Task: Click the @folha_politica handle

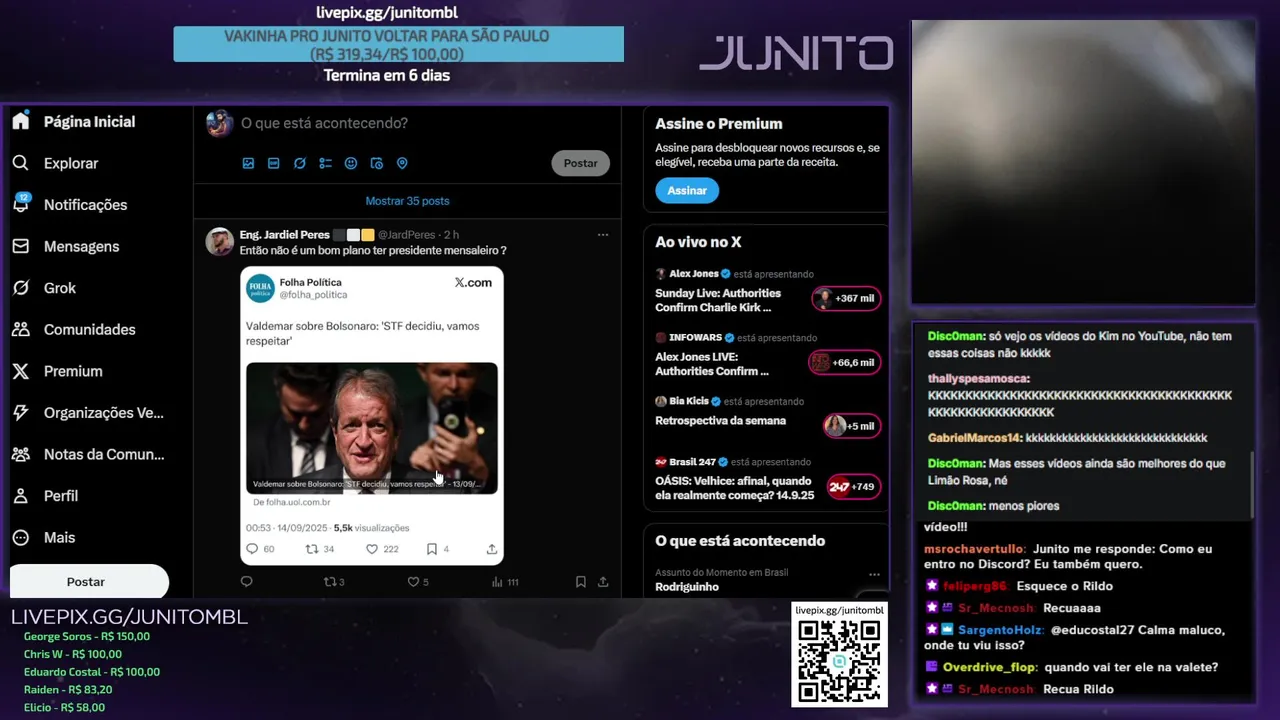Action: click(313, 295)
